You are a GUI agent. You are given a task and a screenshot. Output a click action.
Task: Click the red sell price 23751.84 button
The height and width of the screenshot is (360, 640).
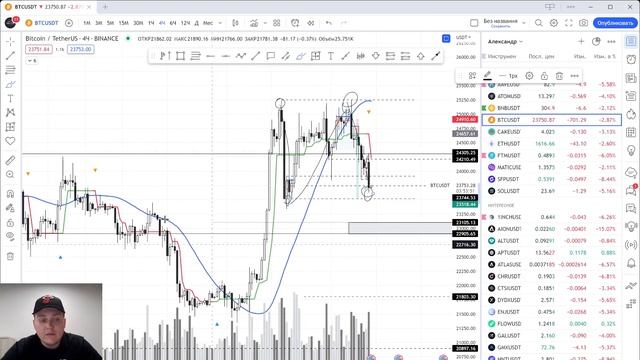pyautogui.click(x=39, y=49)
